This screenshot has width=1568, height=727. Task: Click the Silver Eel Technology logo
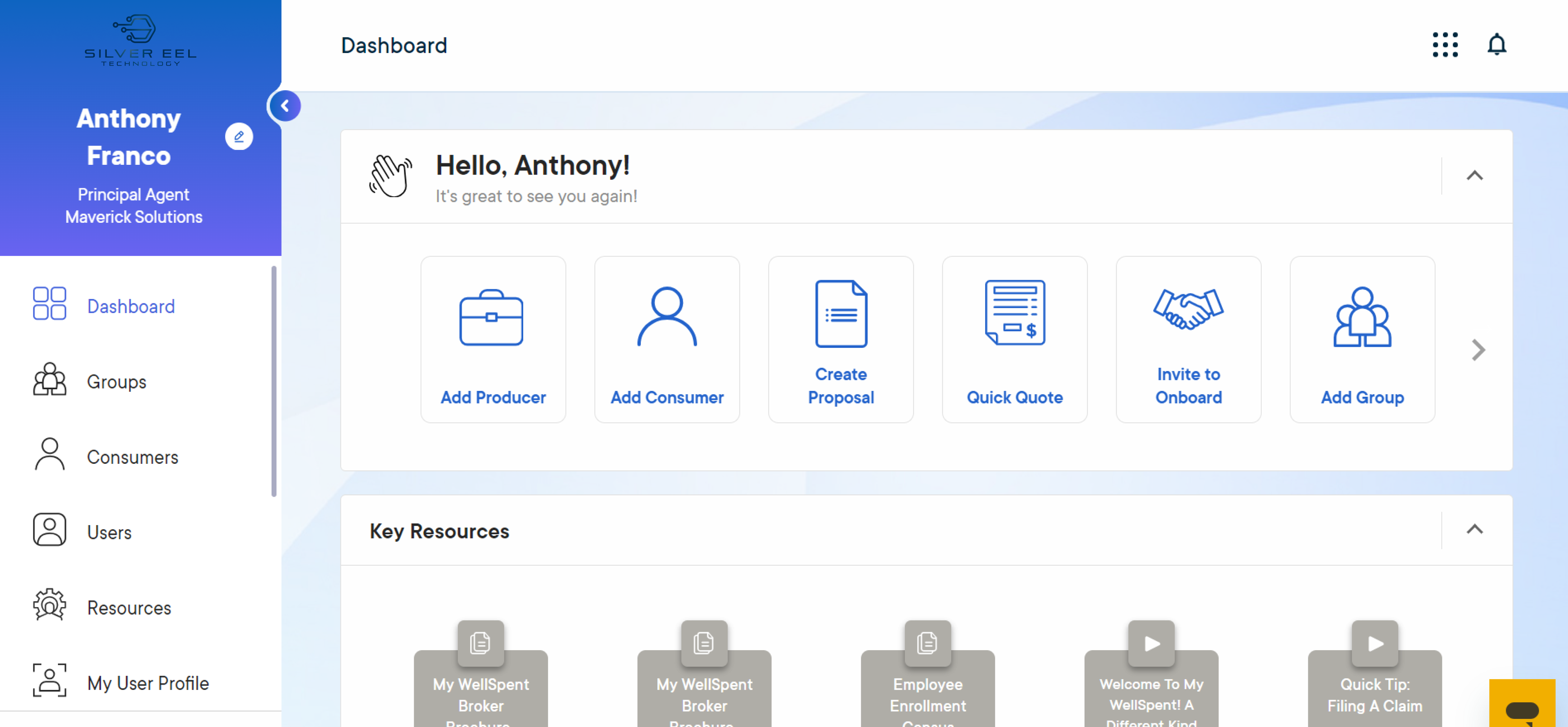pyautogui.click(x=141, y=40)
